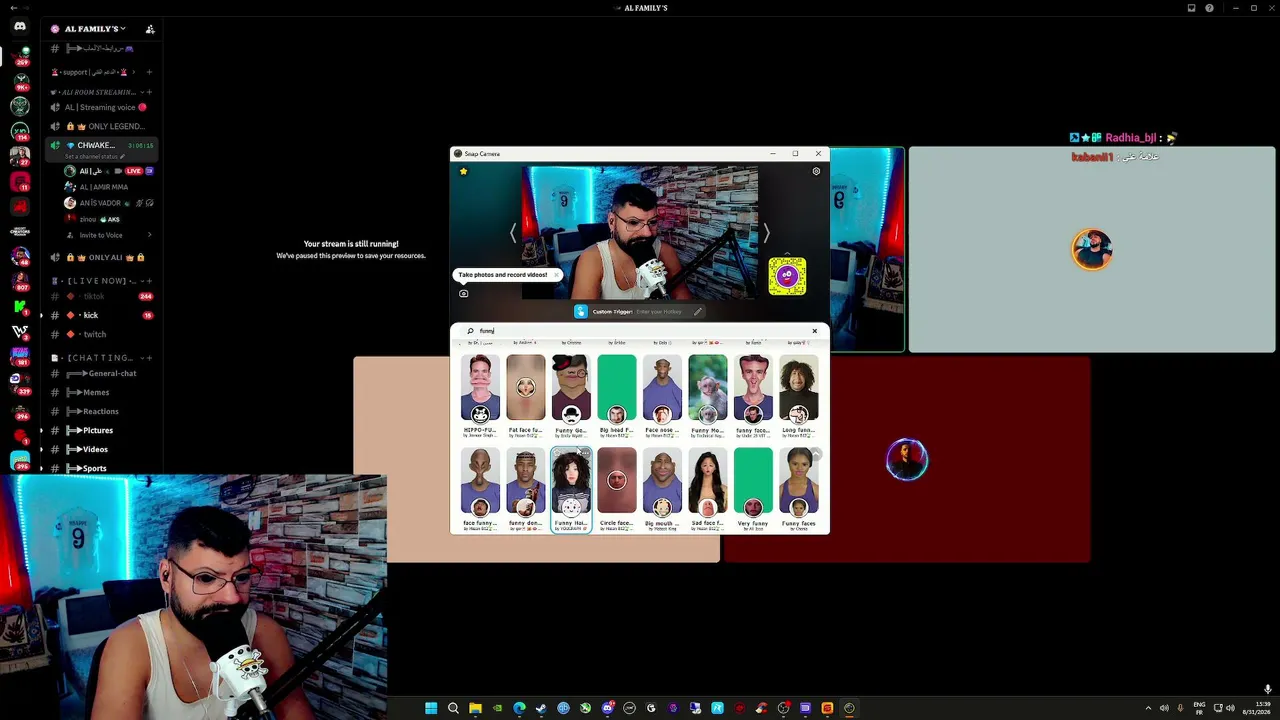Clear the lens search with the X
The width and height of the screenshot is (1280, 720).
pos(814,331)
